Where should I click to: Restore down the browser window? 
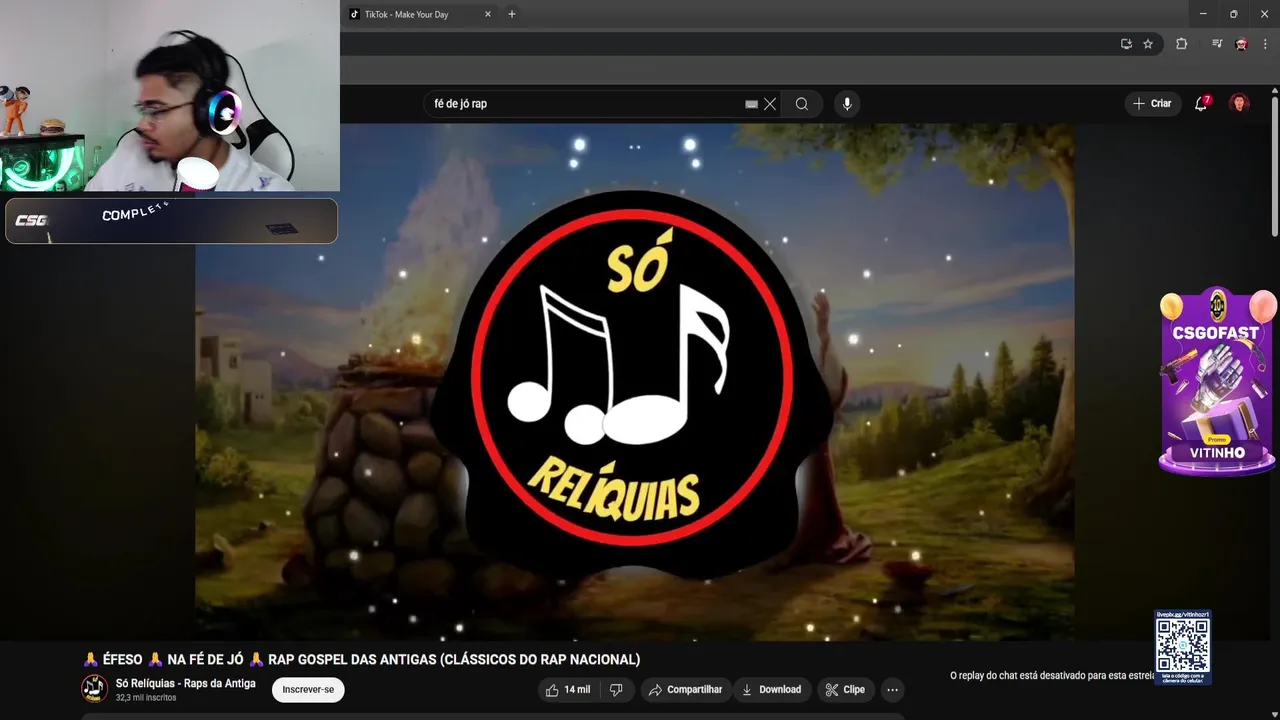[1233, 14]
